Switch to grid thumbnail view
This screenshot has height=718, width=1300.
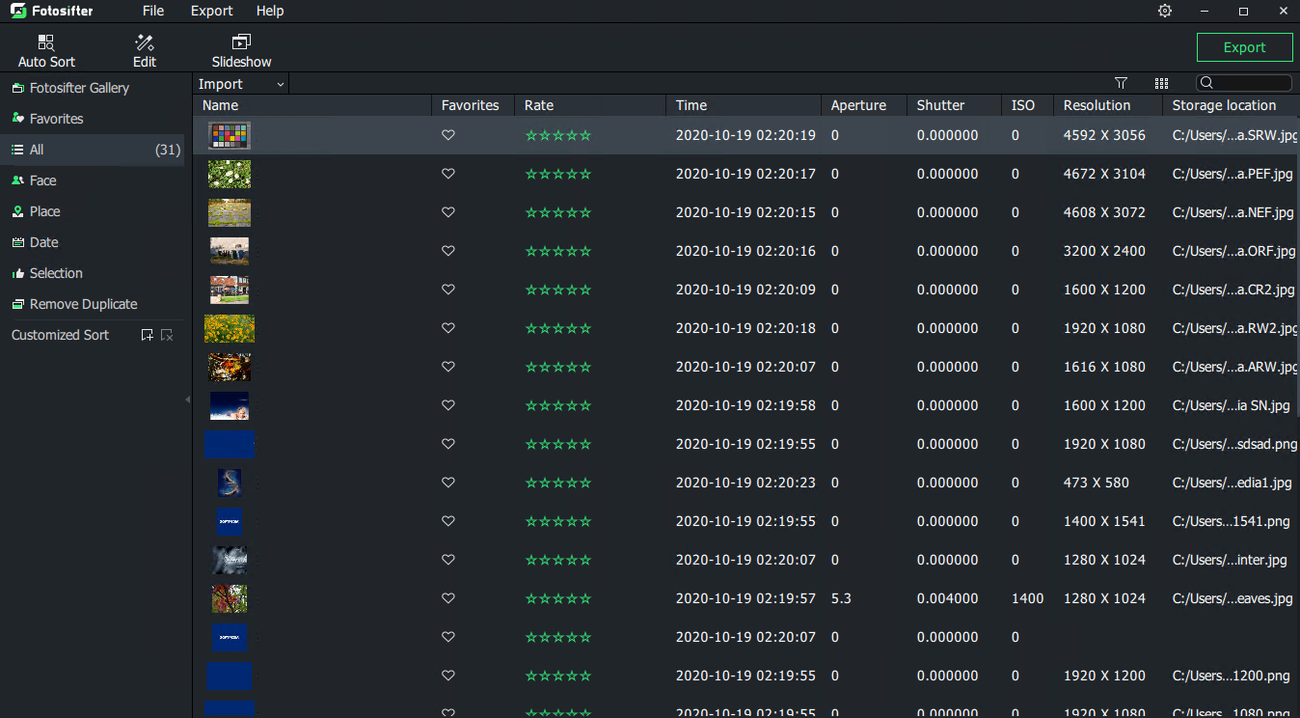coord(1161,84)
